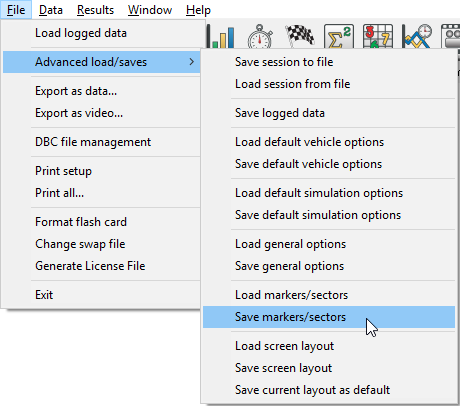Click the numbered grid table icon

pos(378,36)
